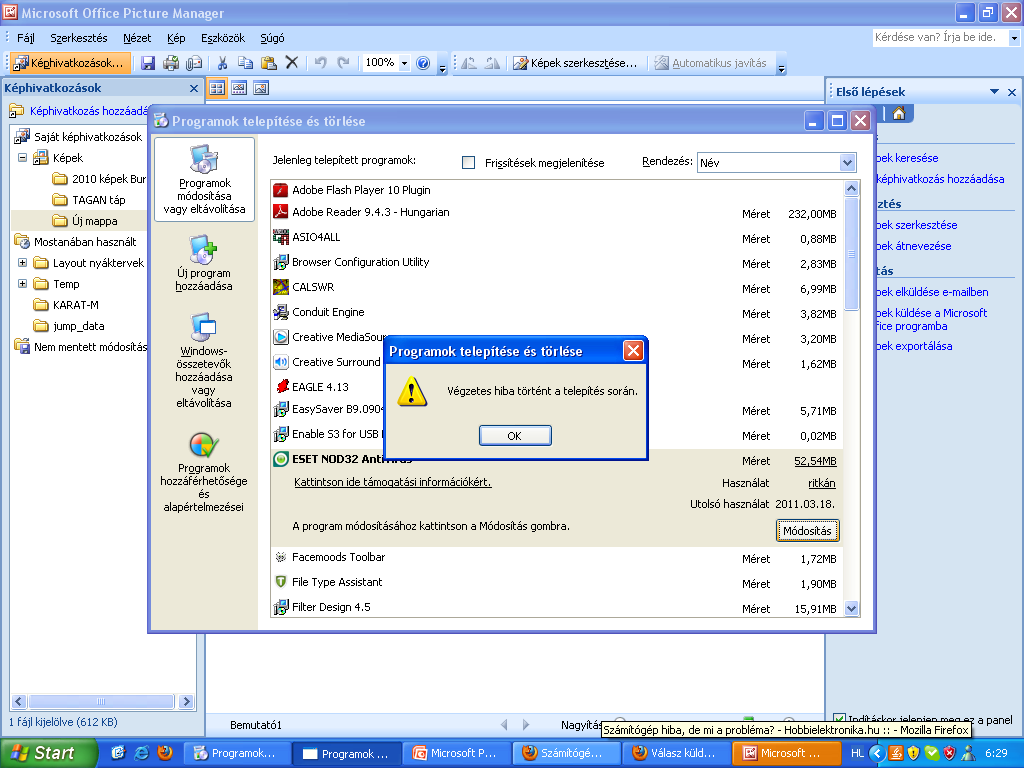
Task: Select Új program hozzáadása icon
Action: click(x=204, y=264)
